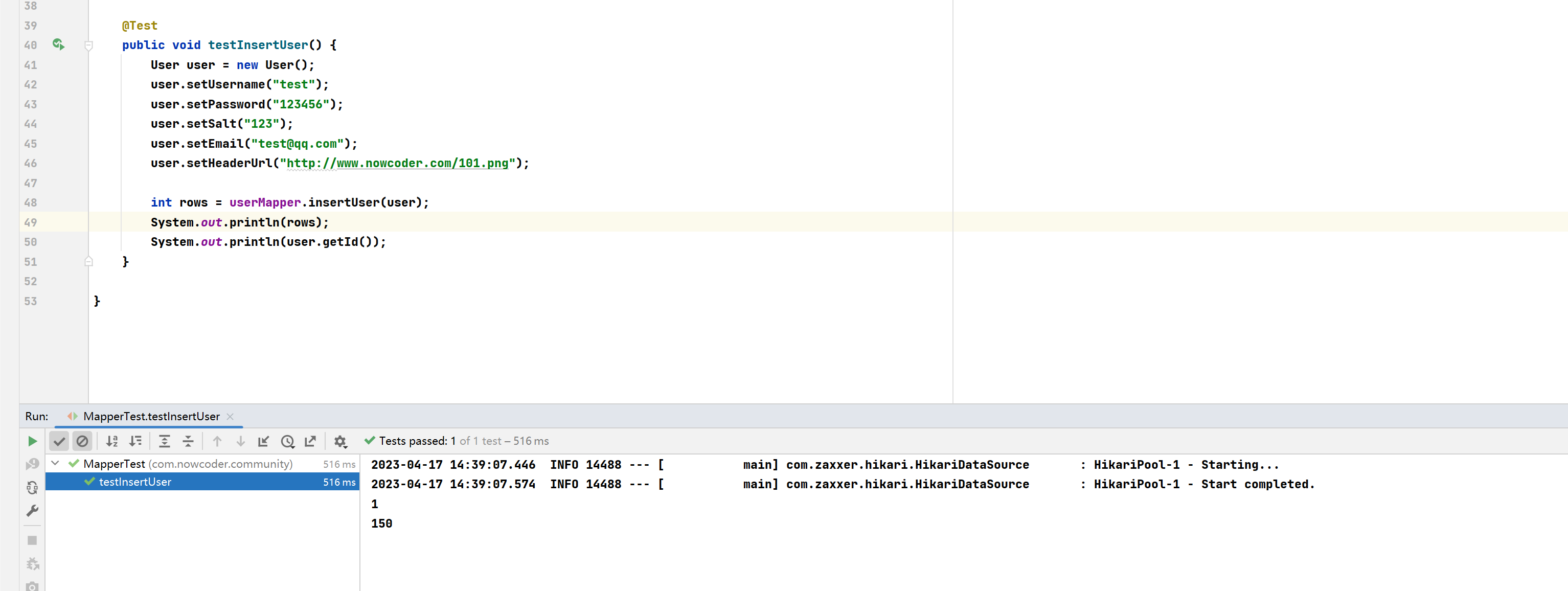Image resolution: width=1568 pixels, height=591 pixels.
Task: Go to previous failed test arrow
Action: [217, 441]
